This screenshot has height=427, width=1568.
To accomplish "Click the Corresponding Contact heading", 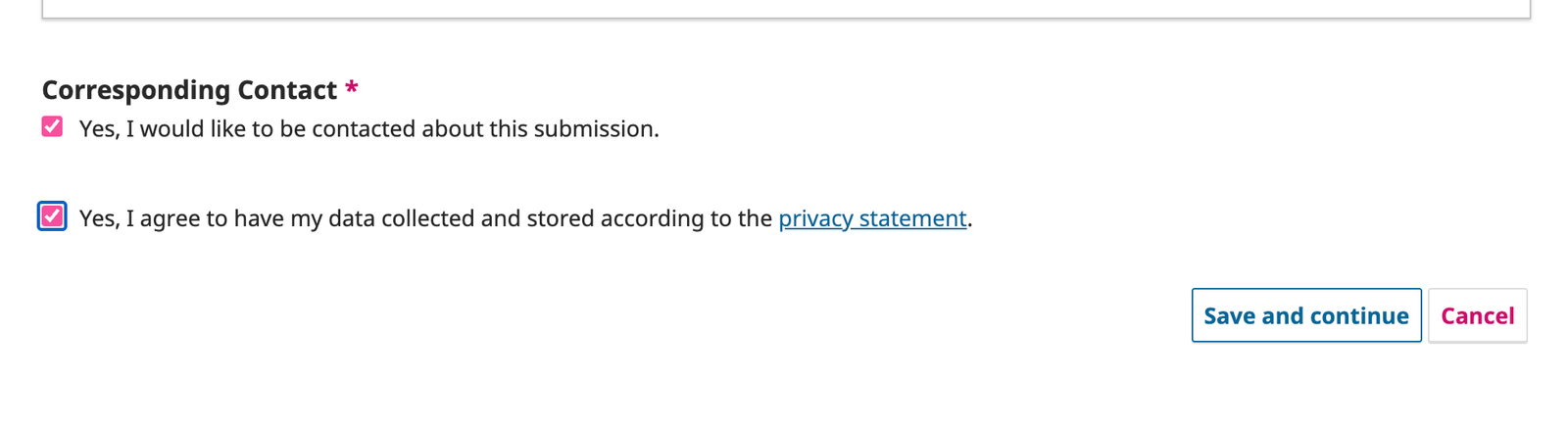I will (x=189, y=90).
